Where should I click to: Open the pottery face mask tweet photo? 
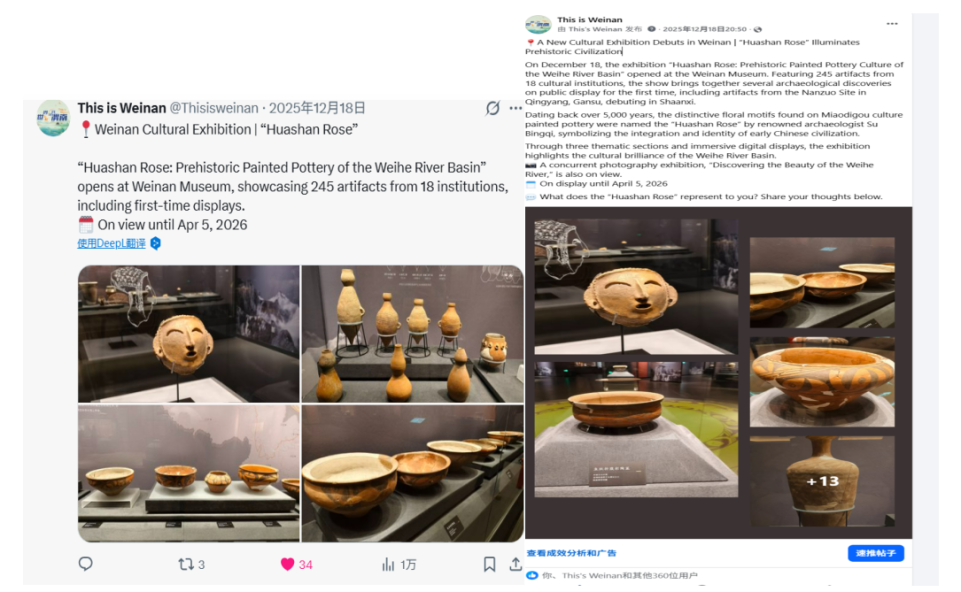tap(189, 333)
